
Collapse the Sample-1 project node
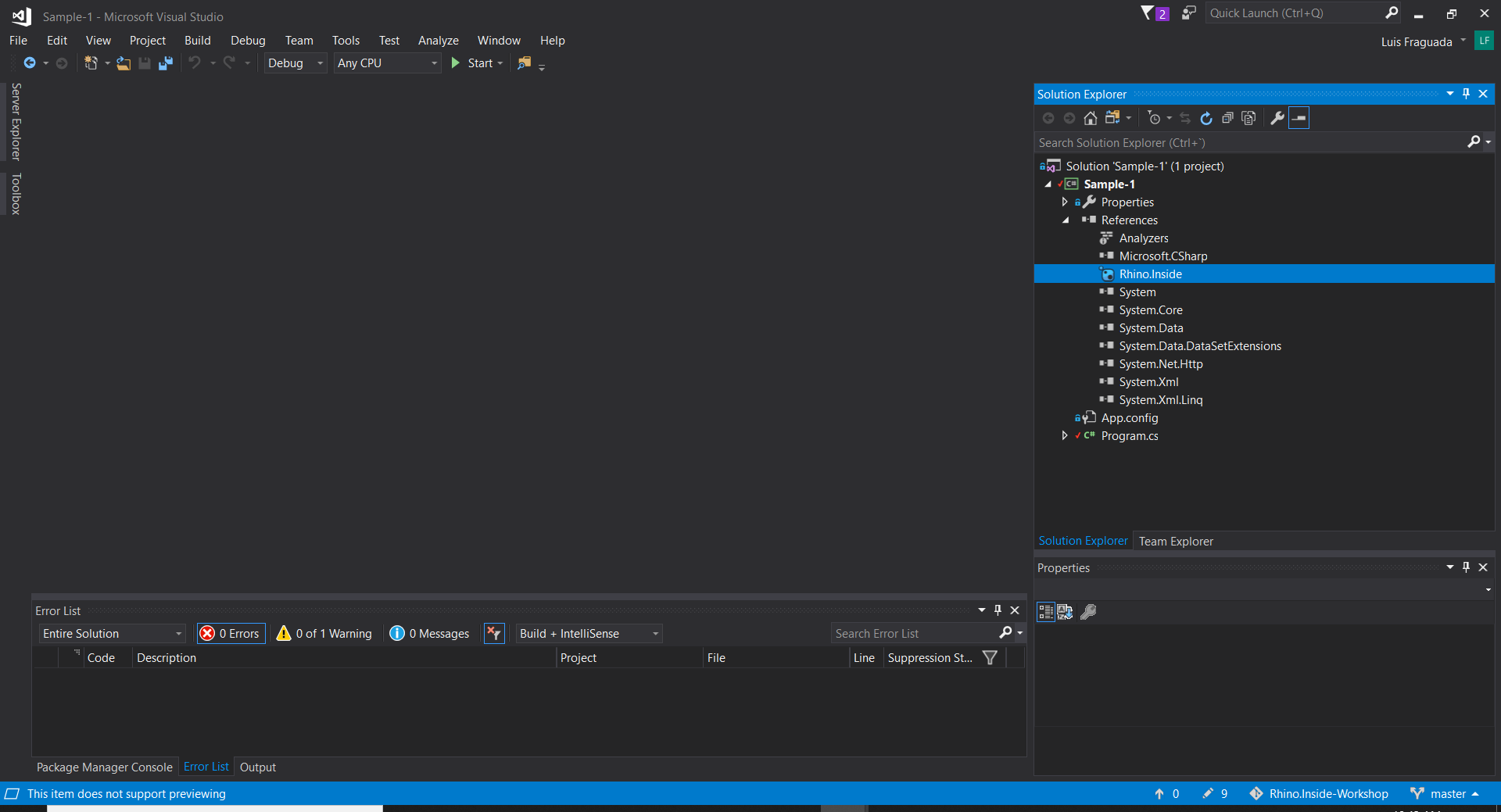tap(1048, 184)
